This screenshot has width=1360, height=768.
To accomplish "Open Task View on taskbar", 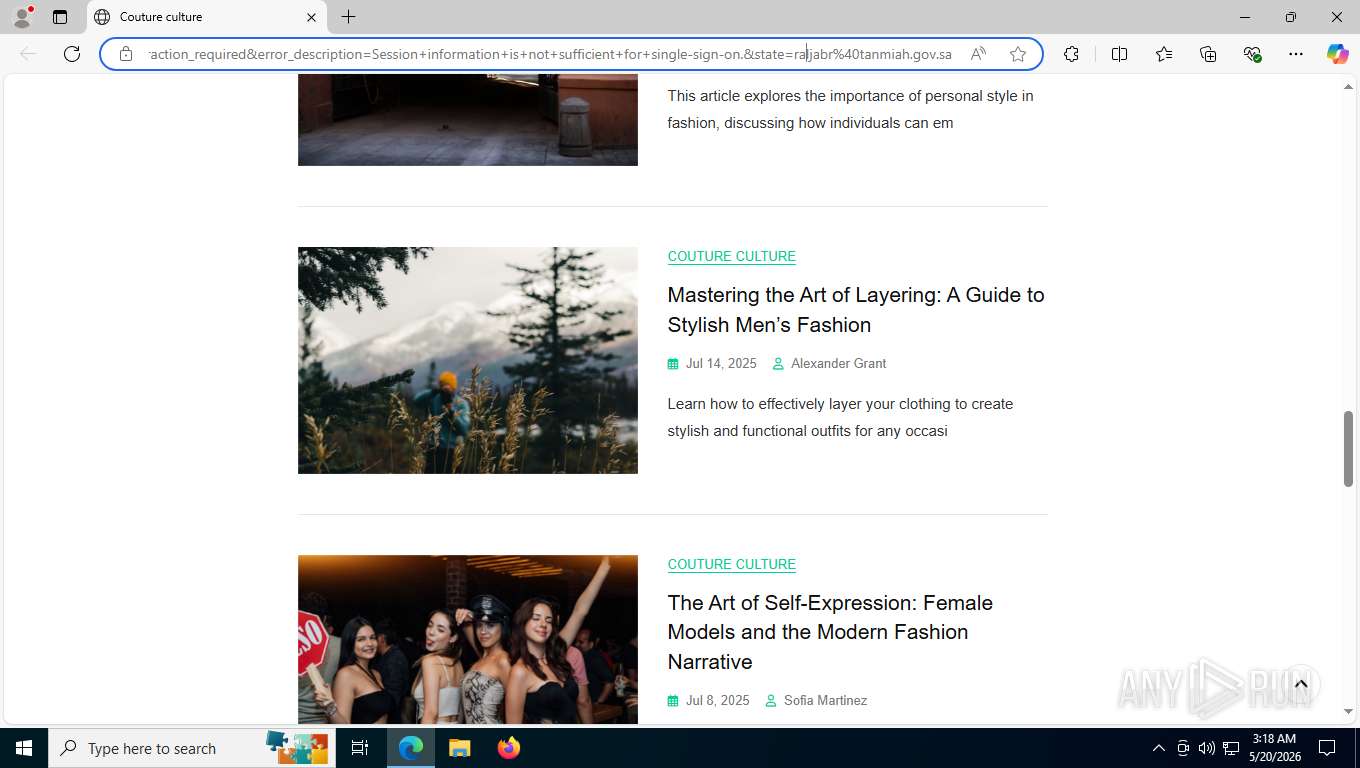I will (360, 748).
